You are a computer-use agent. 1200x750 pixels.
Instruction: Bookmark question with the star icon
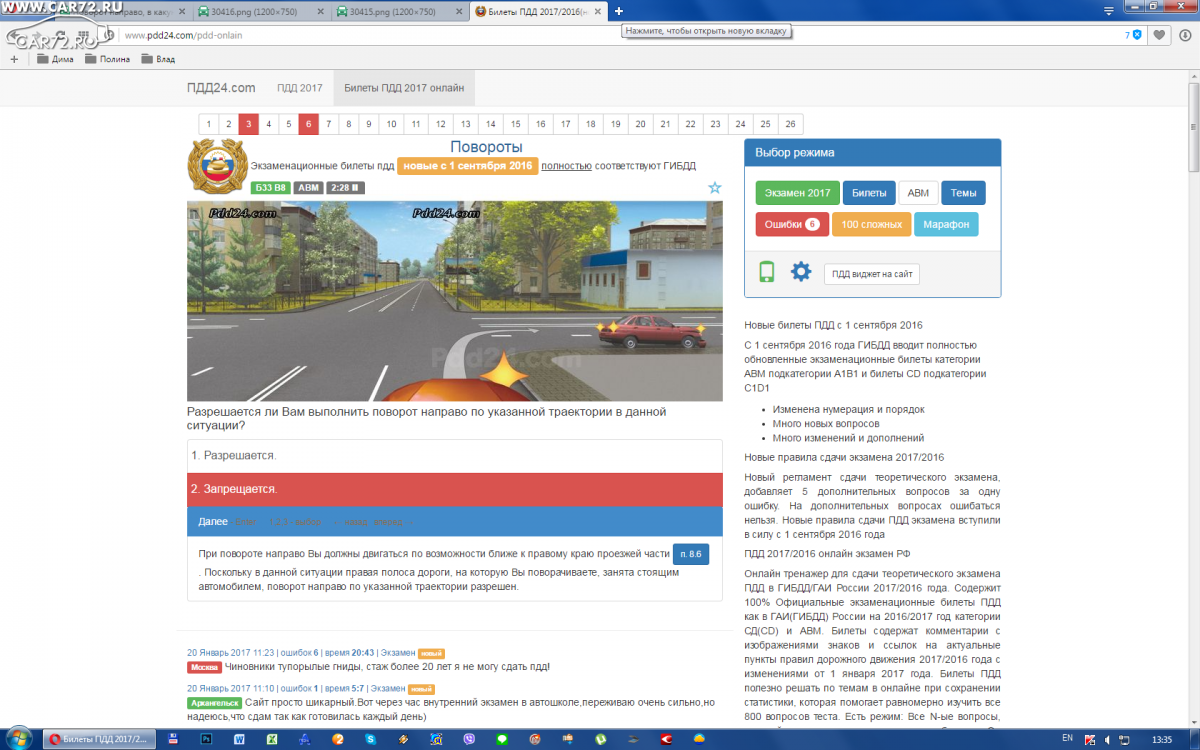click(714, 187)
